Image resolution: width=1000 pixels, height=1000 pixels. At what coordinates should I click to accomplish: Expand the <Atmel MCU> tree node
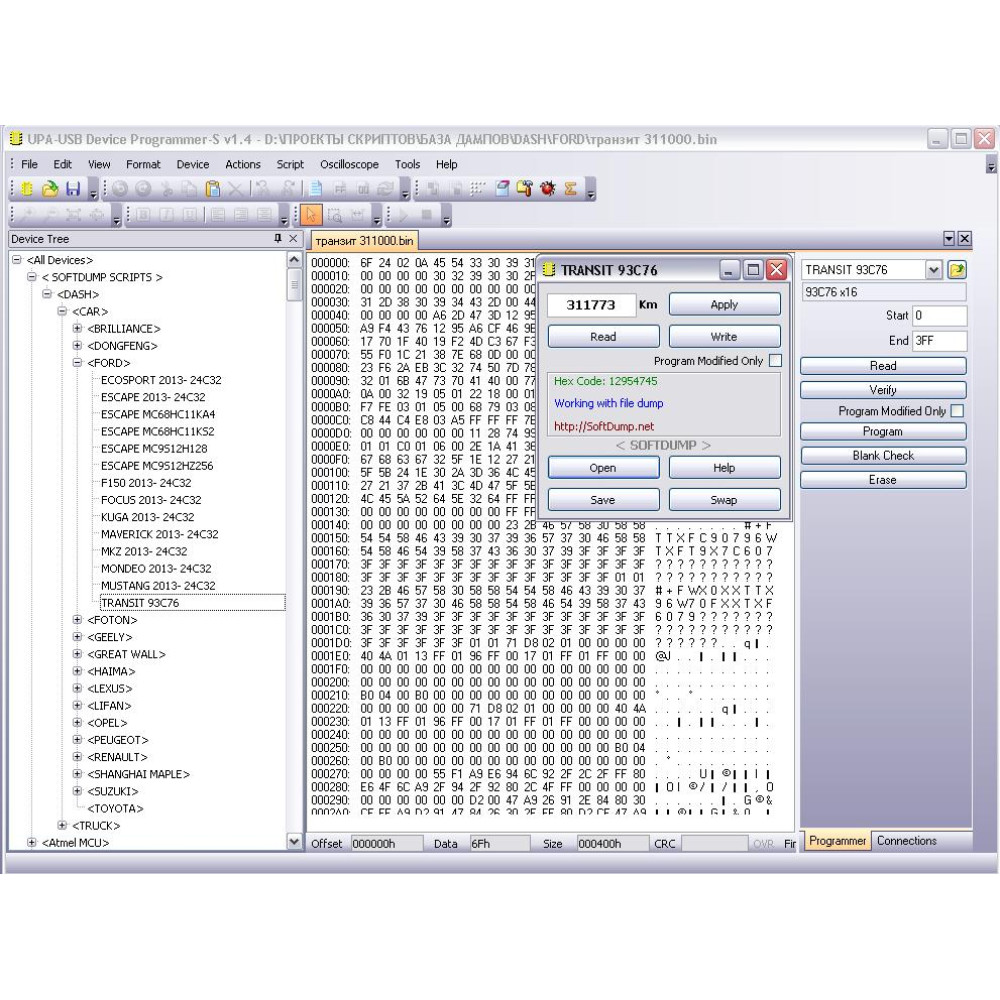tap(31, 842)
